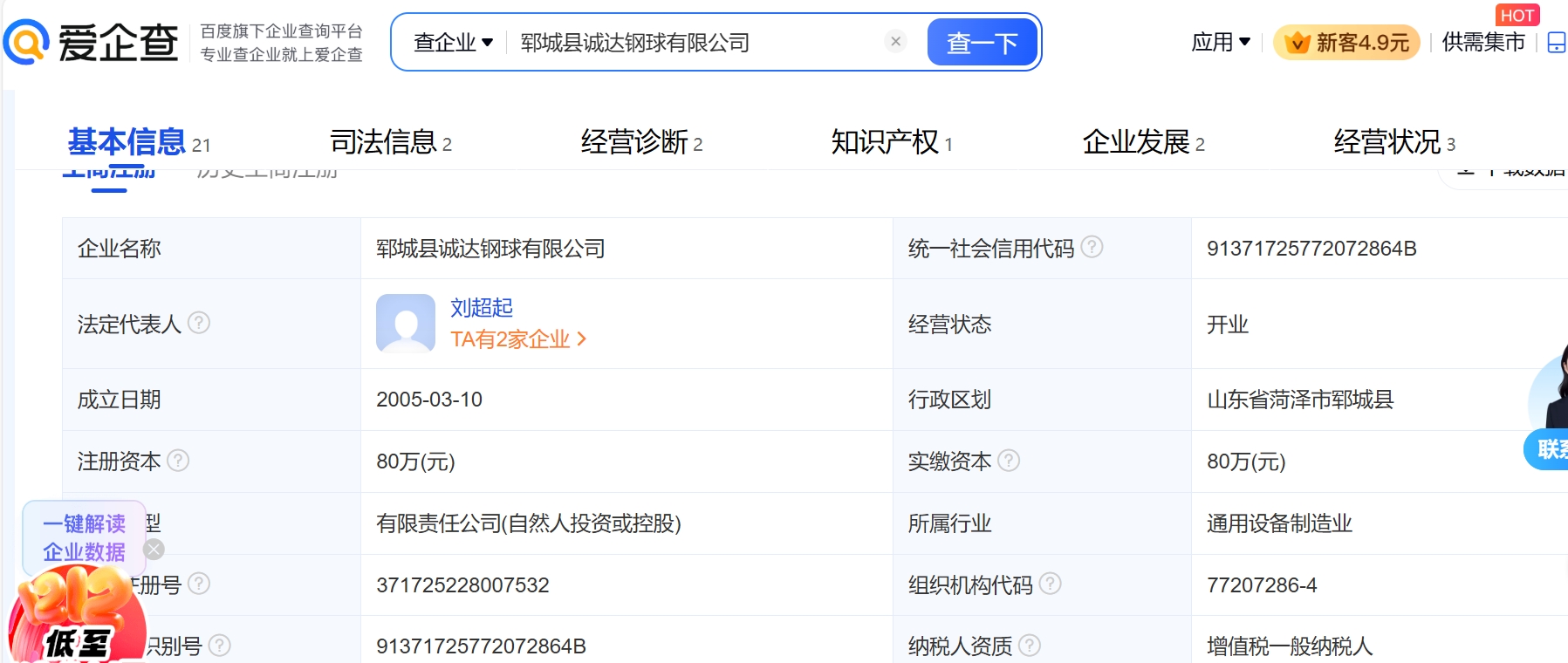This screenshot has width=1568, height=663.
Task: Open 一键解读企业数据 feature
Action: pyautogui.click(x=84, y=537)
